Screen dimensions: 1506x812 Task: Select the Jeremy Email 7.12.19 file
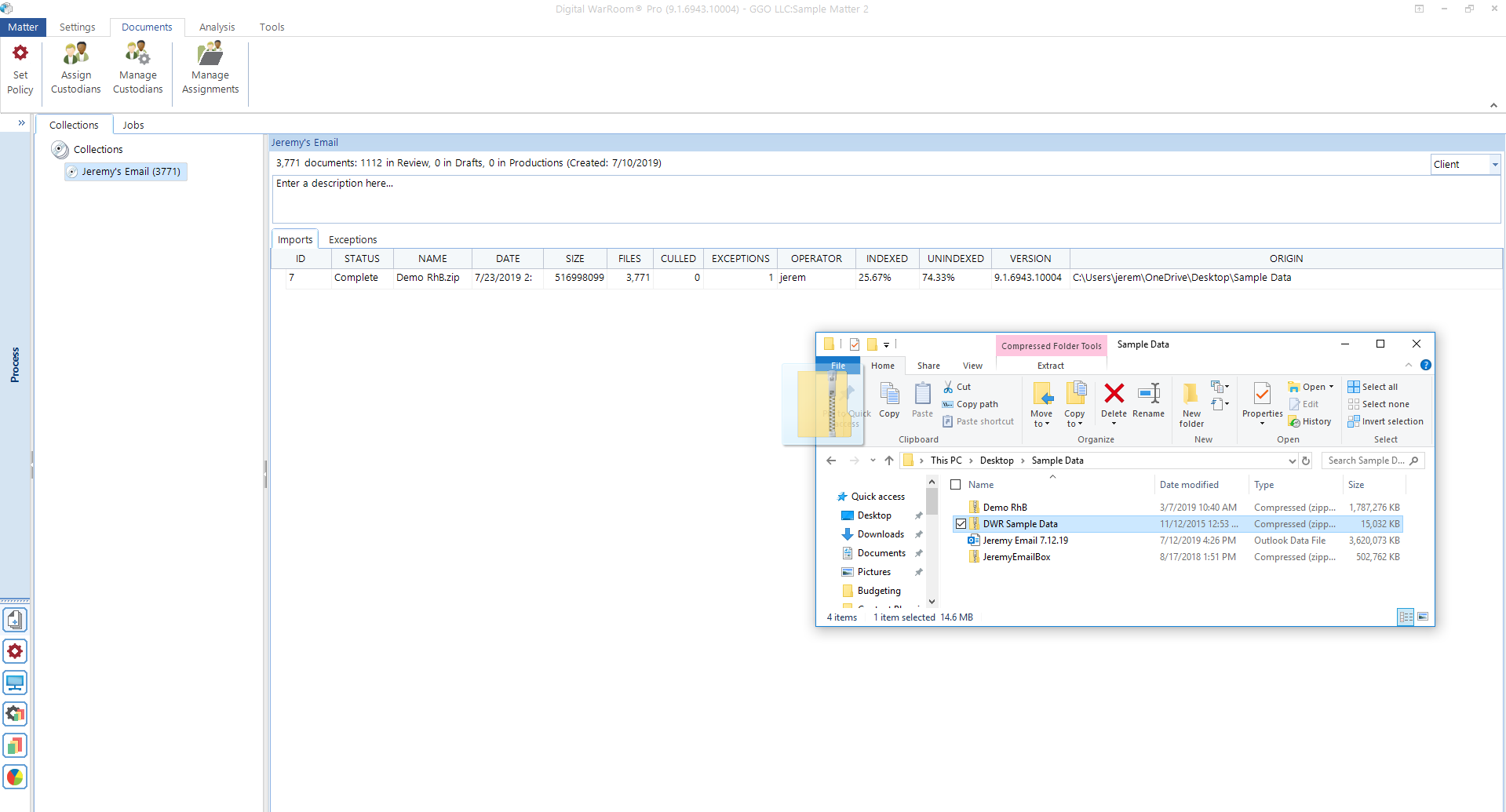pyautogui.click(x=1025, y=541)
